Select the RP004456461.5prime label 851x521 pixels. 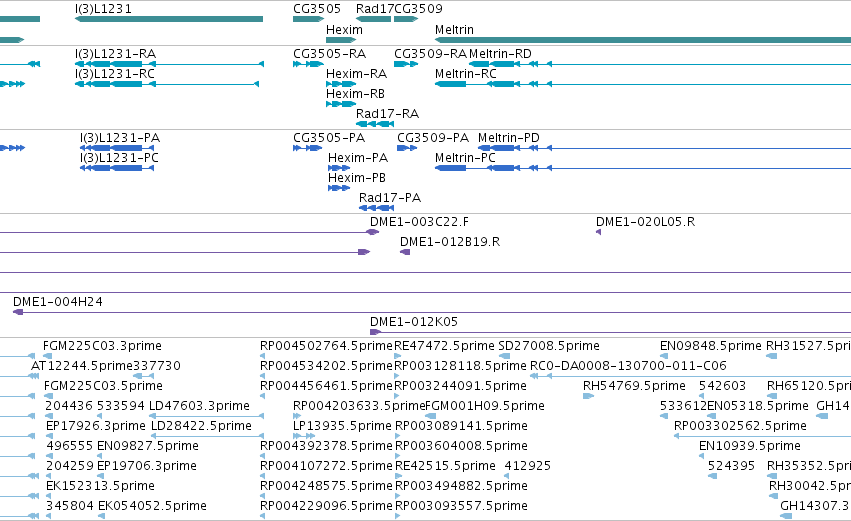pyautogui.click(x=326, y=386)
